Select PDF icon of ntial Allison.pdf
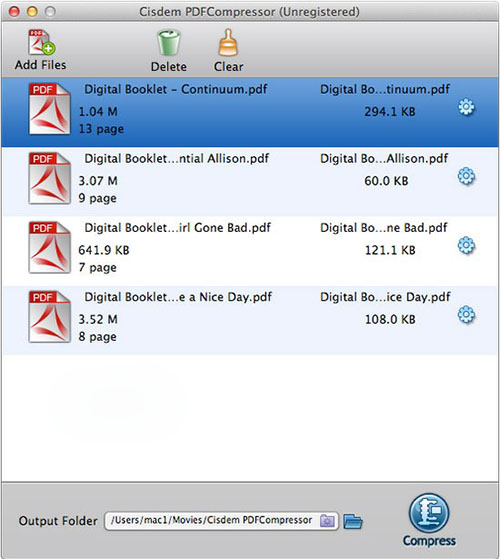Viewport: 500px width, 559px height. (x=49, y=178)
